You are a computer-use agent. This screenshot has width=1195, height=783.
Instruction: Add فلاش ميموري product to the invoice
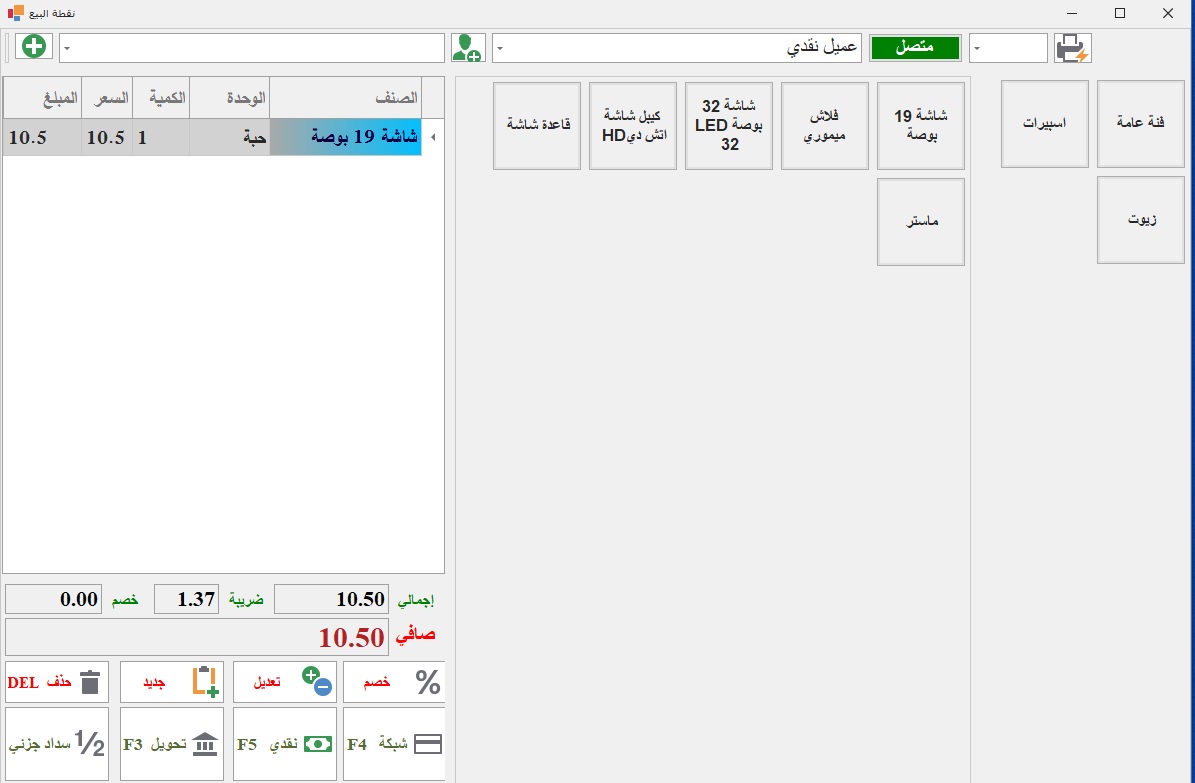coord(824,126)
